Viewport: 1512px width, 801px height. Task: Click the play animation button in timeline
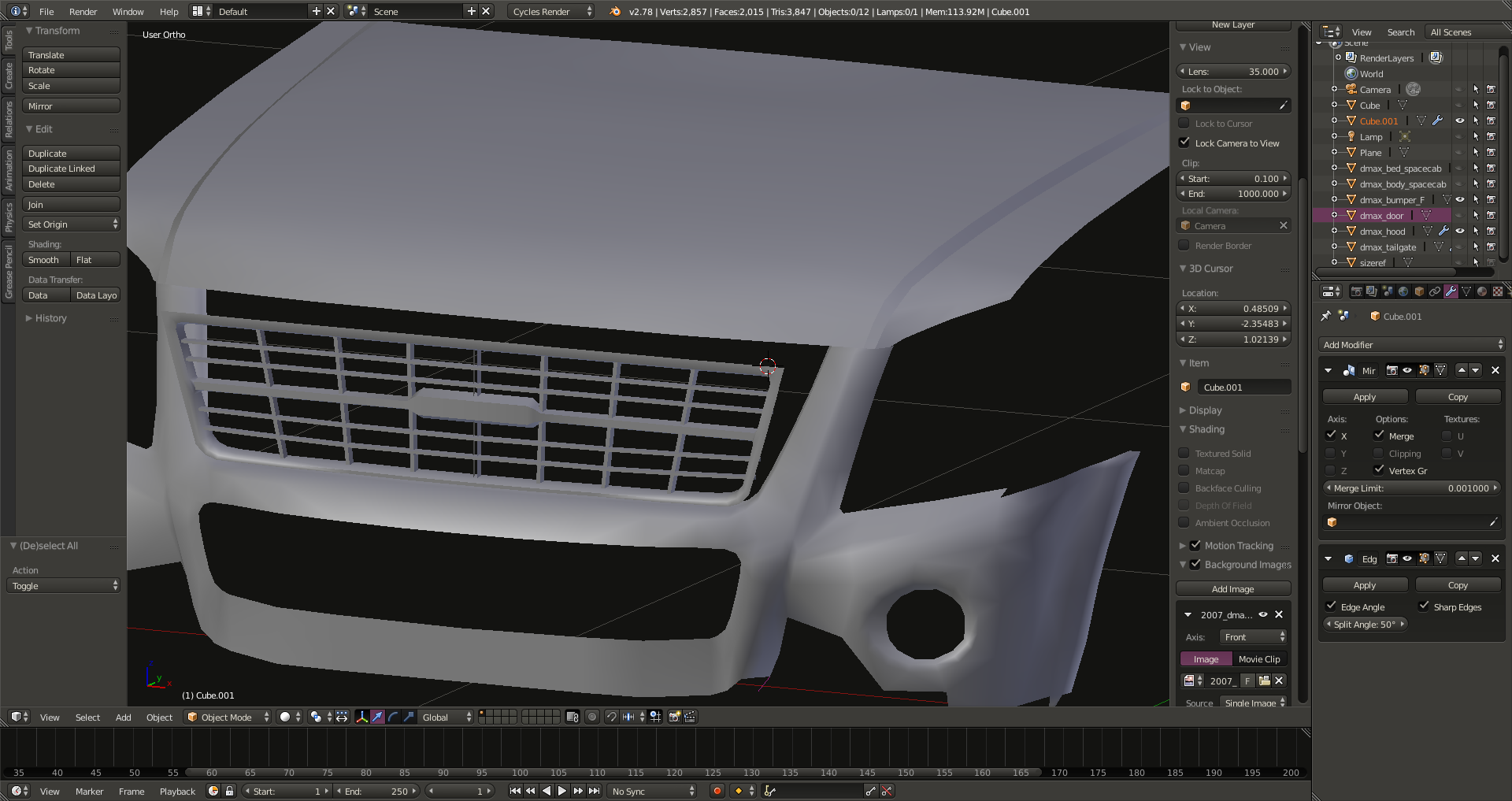point(561,791)
